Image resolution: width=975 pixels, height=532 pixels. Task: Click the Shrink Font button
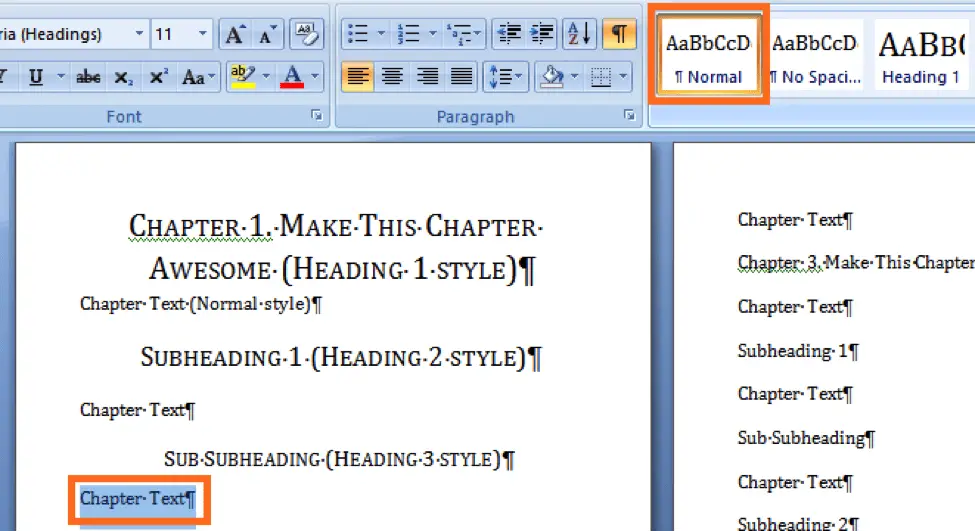click(x=268, y=34)
